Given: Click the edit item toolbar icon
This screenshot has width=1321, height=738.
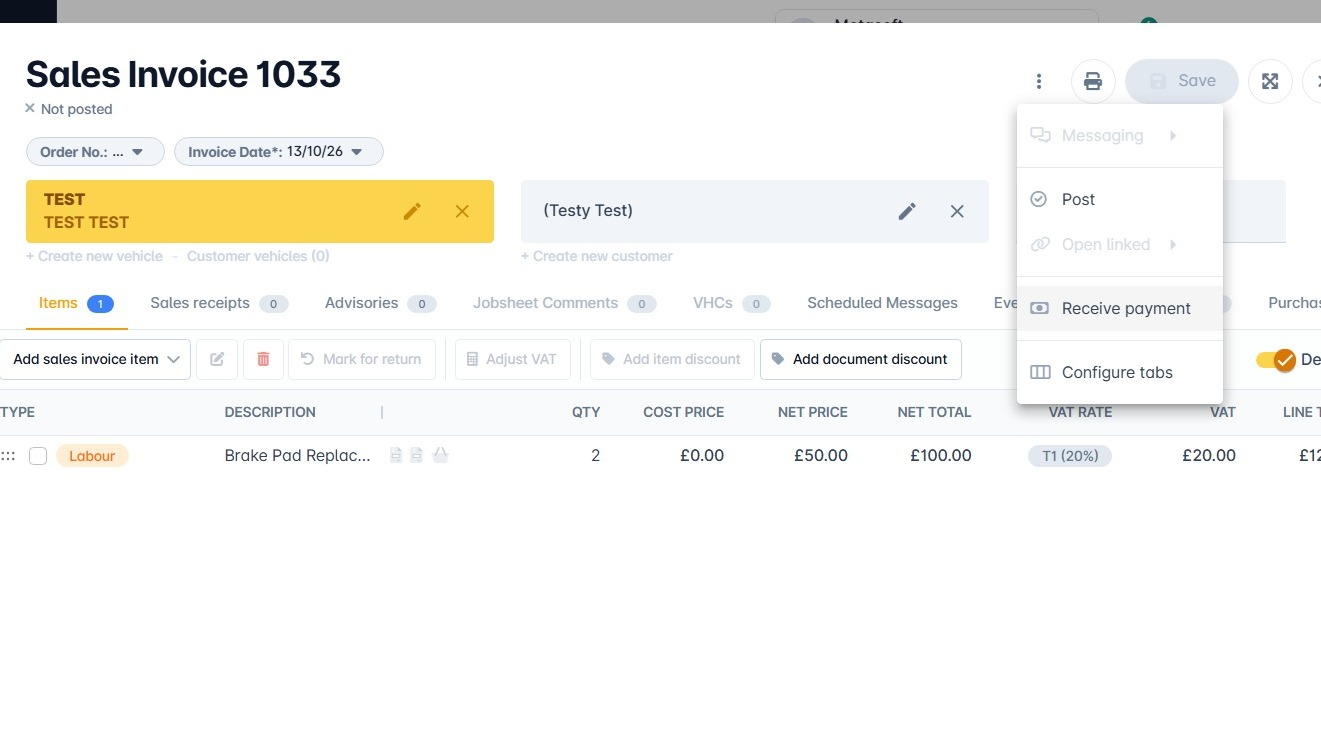Looking at the screenshot, I should point(217,359).
